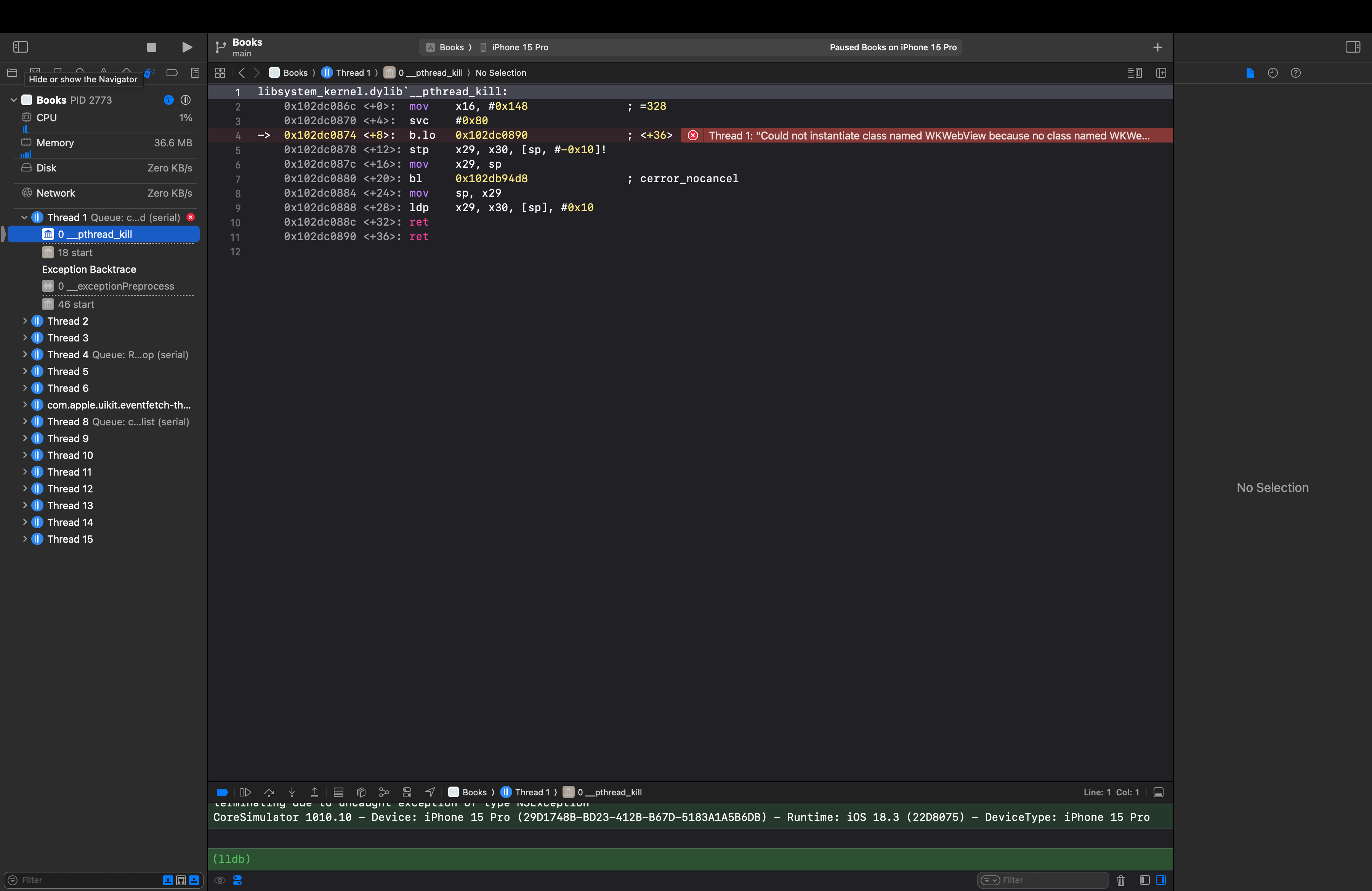Screen dimensions: 1372x891
Task: Continue program execution
Action: pyautogui.click(x=245, y=792)
